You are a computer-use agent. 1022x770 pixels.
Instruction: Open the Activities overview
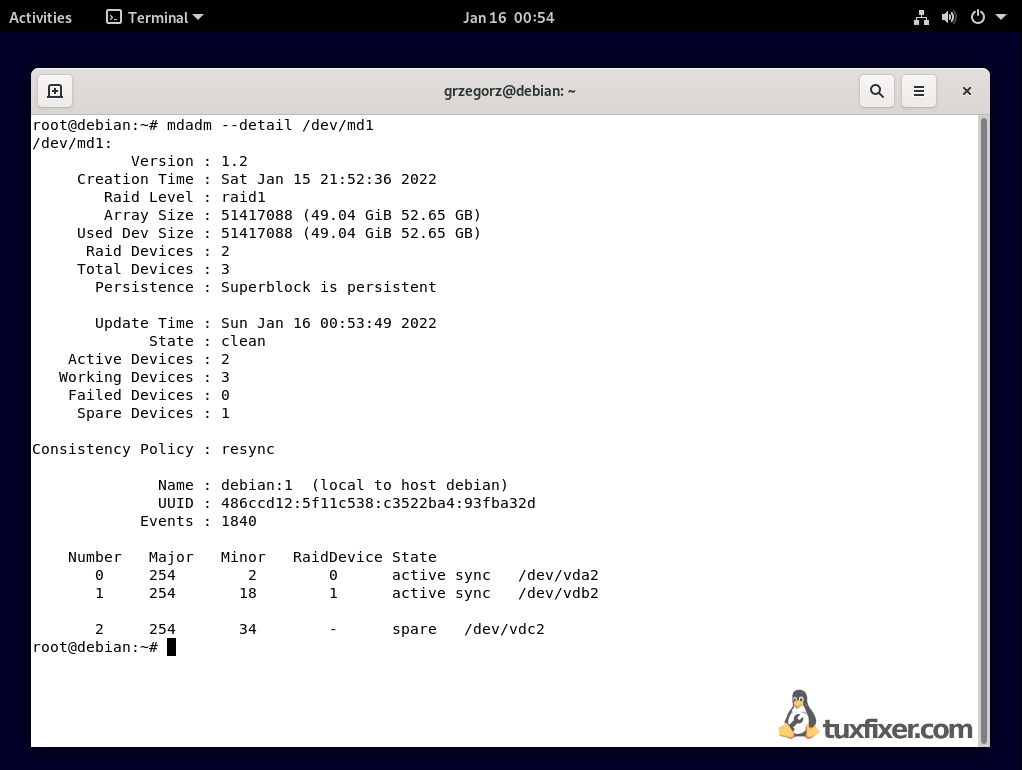coord(41,17)
